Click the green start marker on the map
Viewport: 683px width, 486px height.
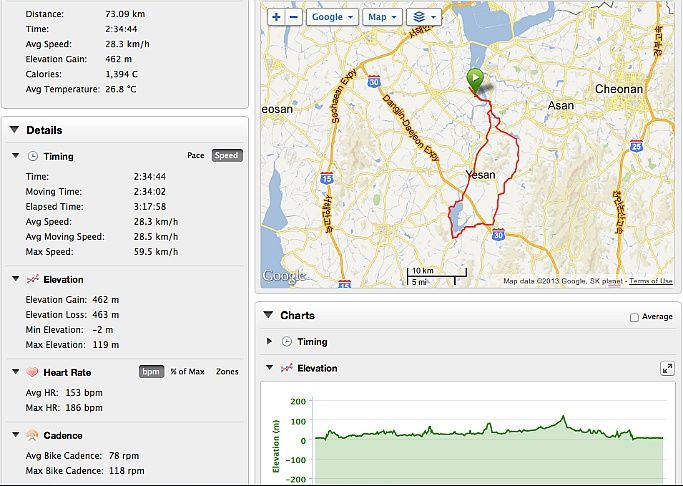[475, 81]
